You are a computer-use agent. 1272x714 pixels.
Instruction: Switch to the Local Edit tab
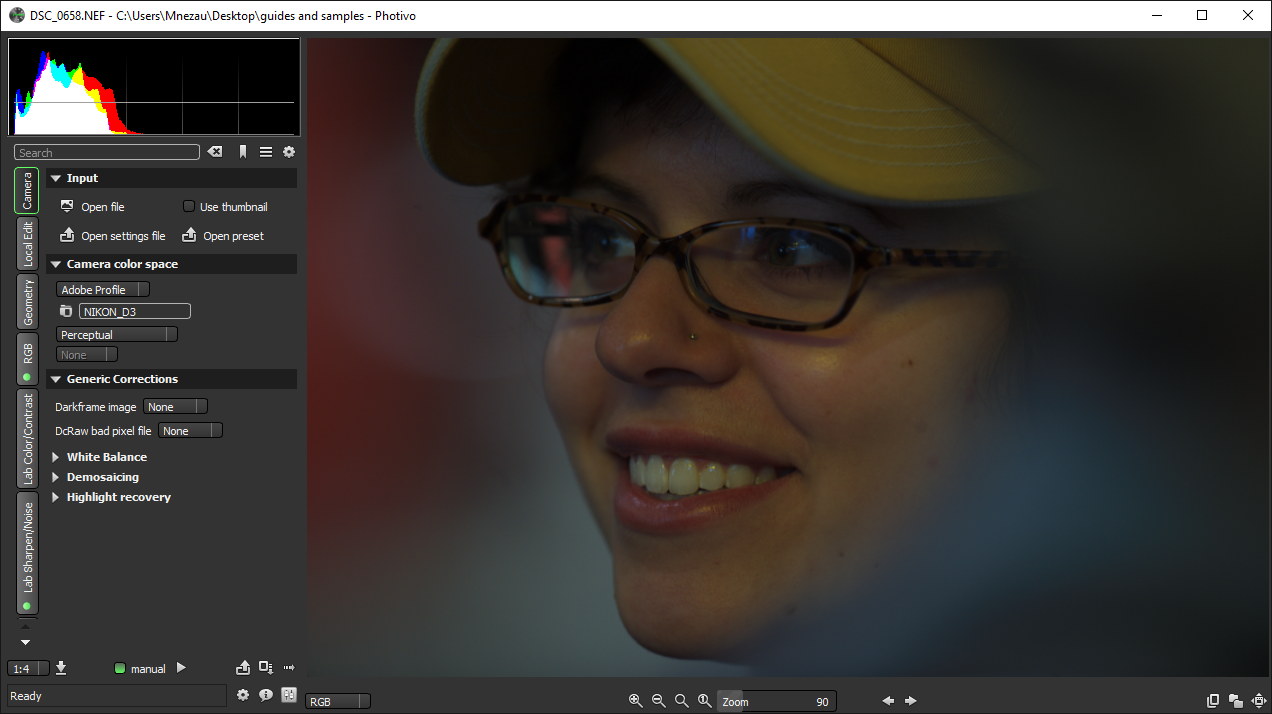pos(27,243)
